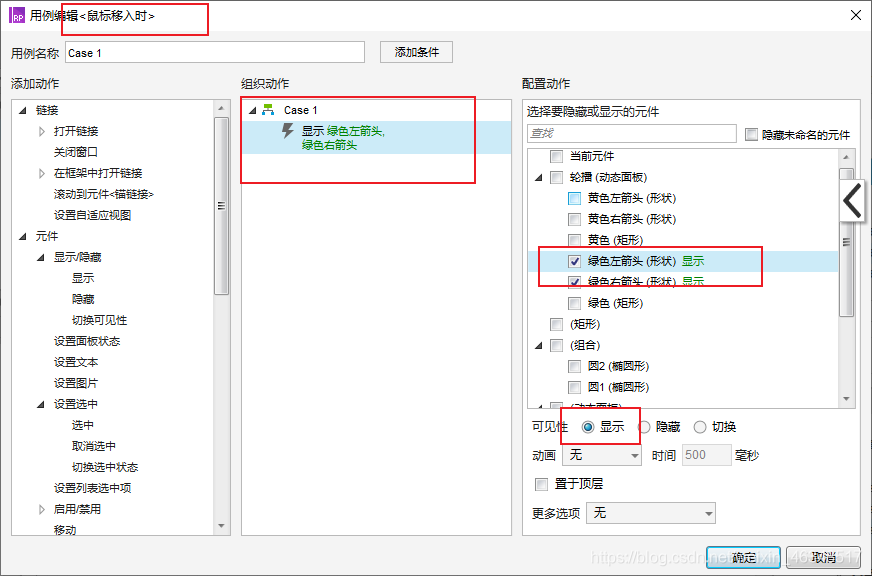Click the 查找 search field

pos(632,133)
